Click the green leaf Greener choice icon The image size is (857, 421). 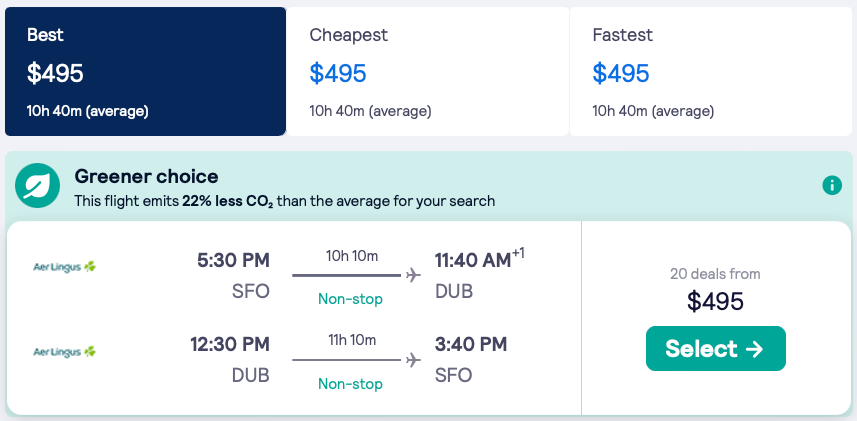(40, 186)
